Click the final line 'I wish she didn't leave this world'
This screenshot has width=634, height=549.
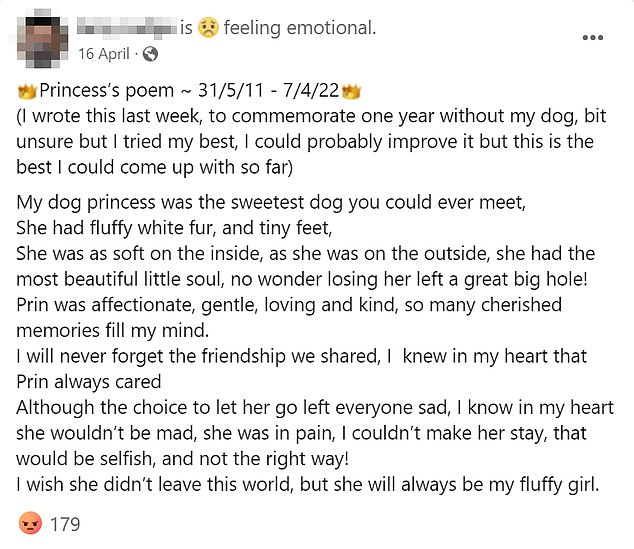300,485
